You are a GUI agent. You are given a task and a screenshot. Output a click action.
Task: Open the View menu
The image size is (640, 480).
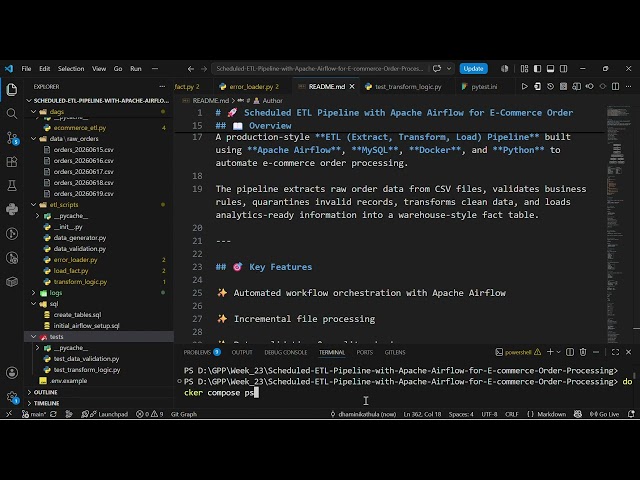coord(99,69)
